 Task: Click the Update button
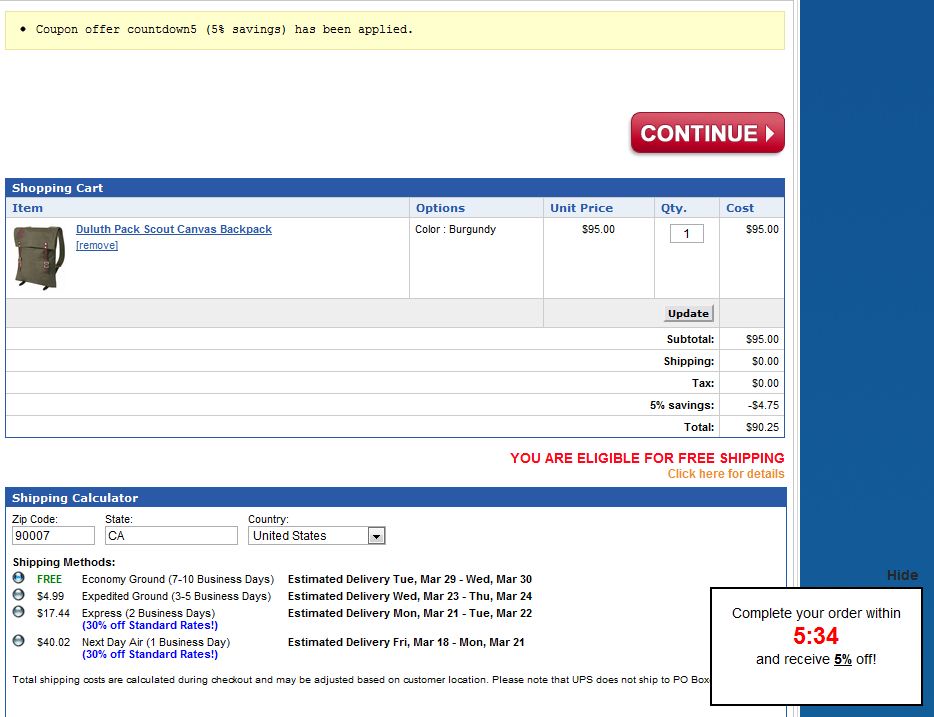pyautogui.click(x=688, y=313)
